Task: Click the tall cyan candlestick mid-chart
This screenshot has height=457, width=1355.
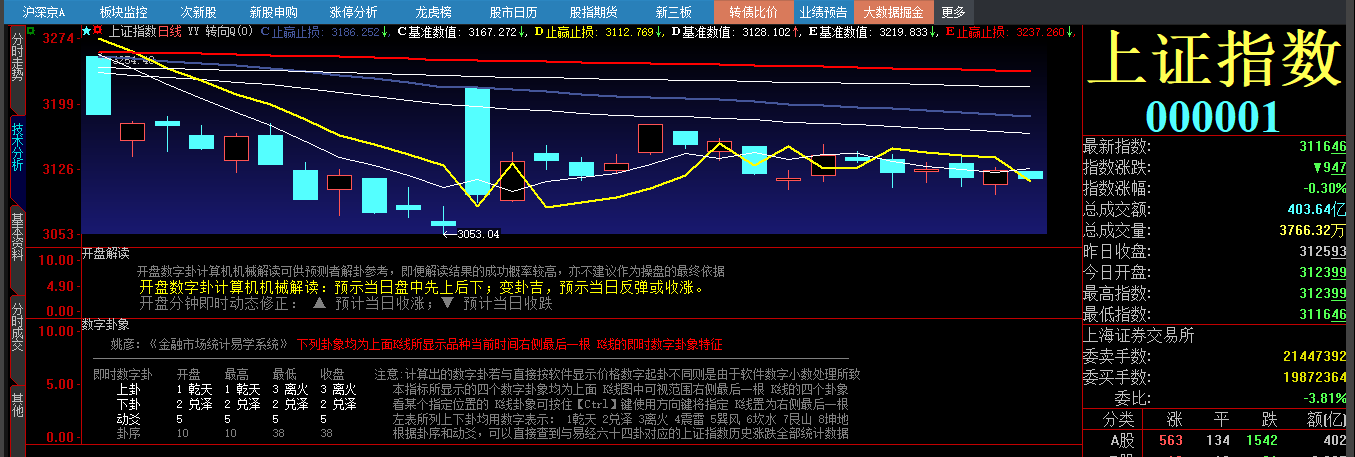Action: click(477, 142)
